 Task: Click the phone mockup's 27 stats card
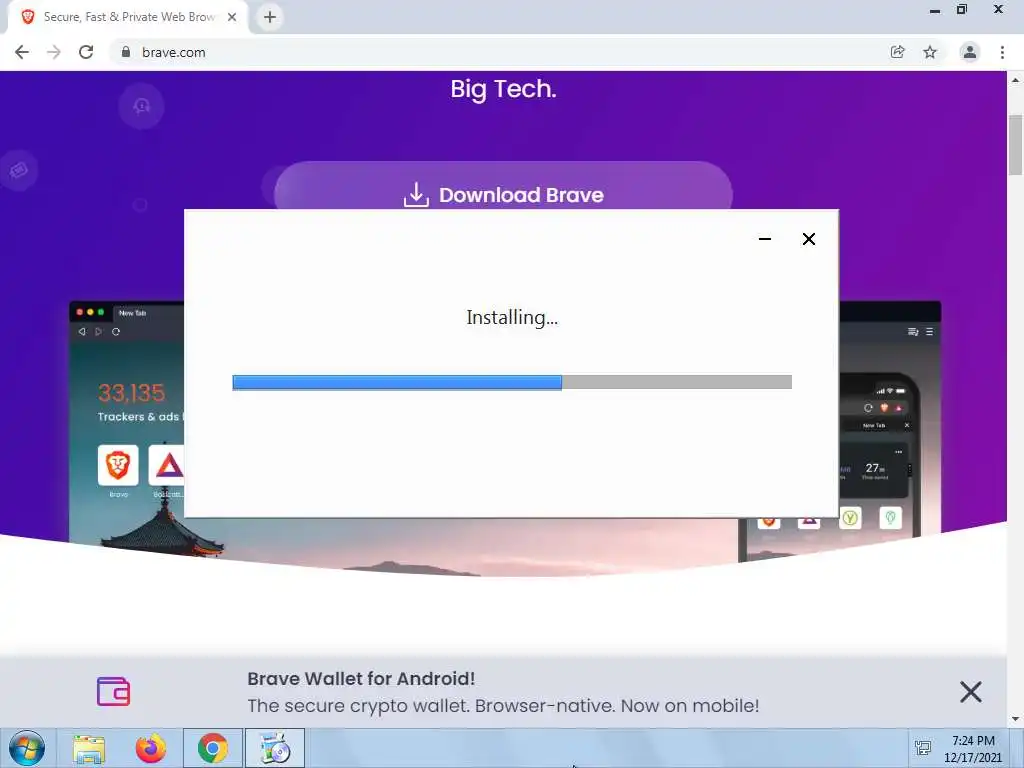(875, 471)
